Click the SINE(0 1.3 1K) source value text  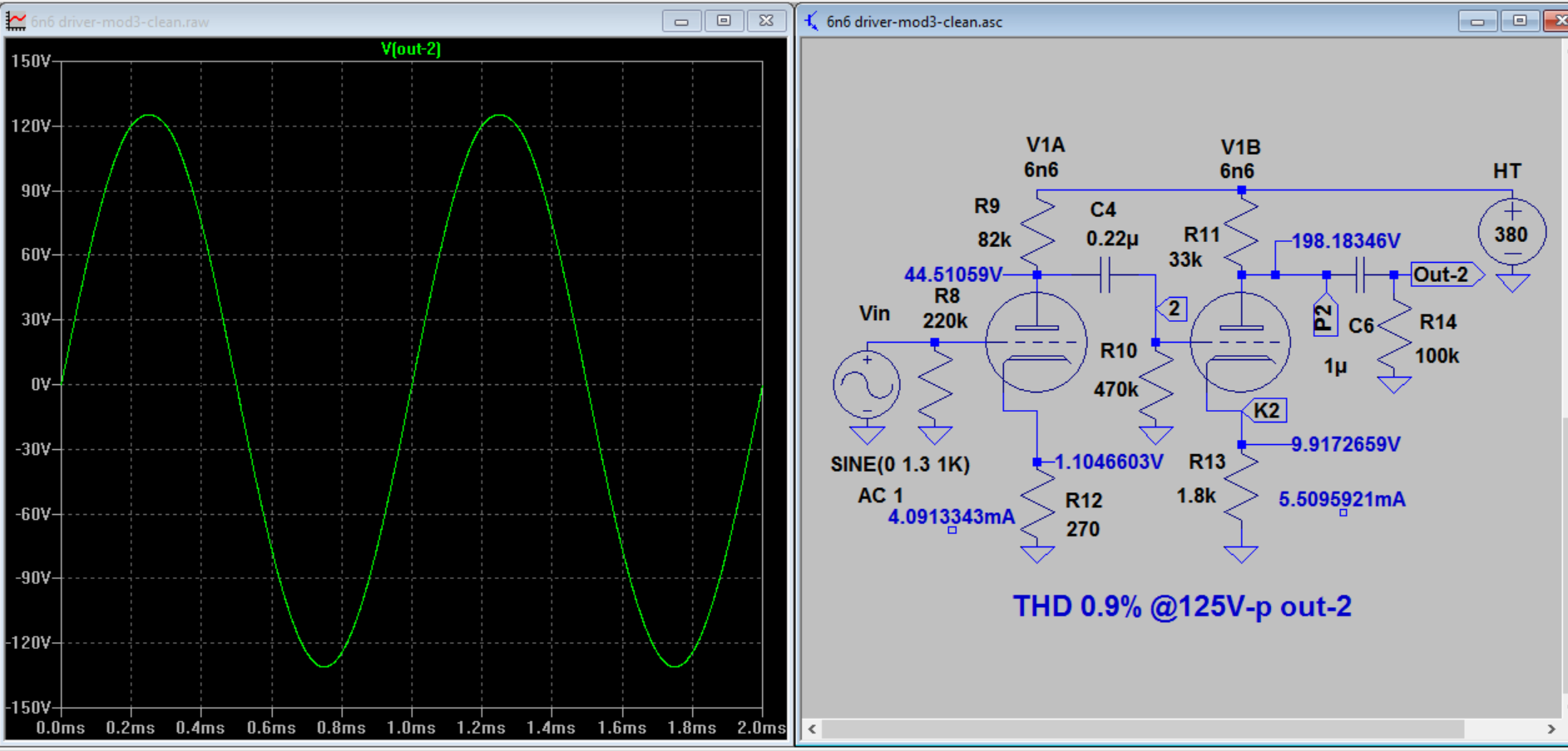click(x=900, y=464)
